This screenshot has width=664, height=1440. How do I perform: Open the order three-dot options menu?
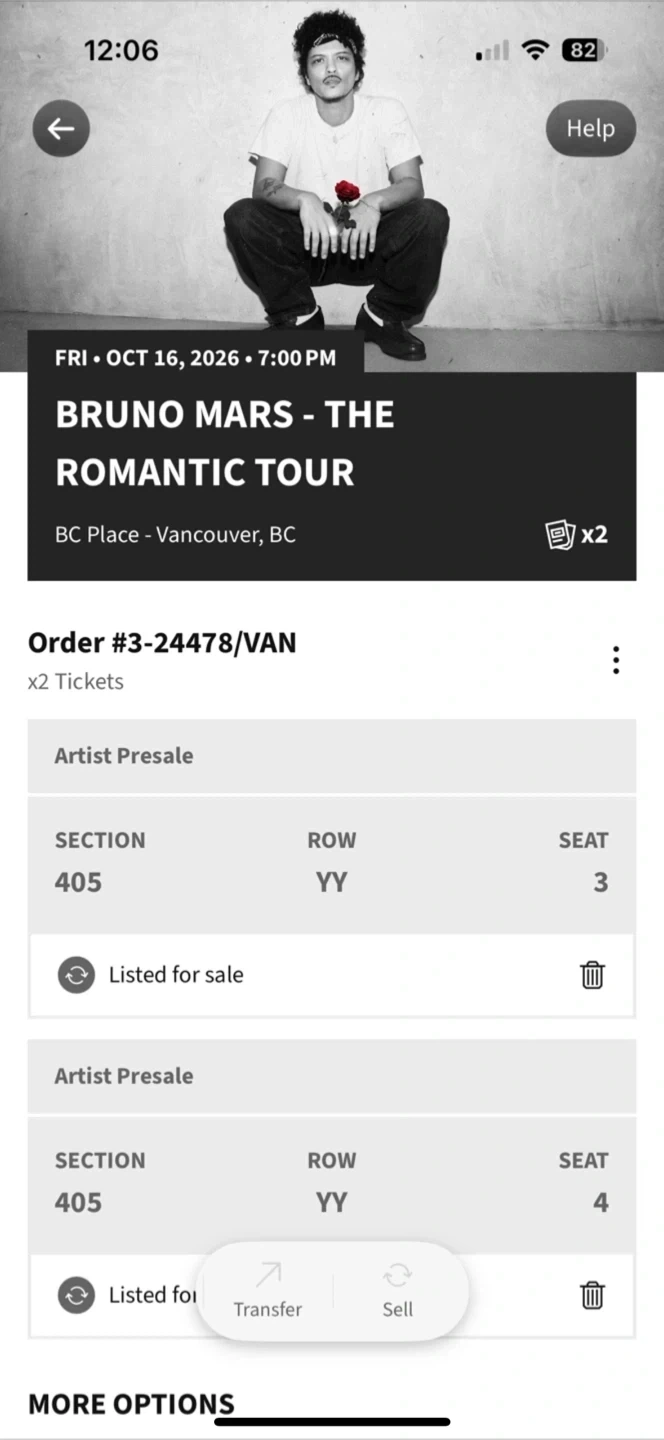(616, 660)
